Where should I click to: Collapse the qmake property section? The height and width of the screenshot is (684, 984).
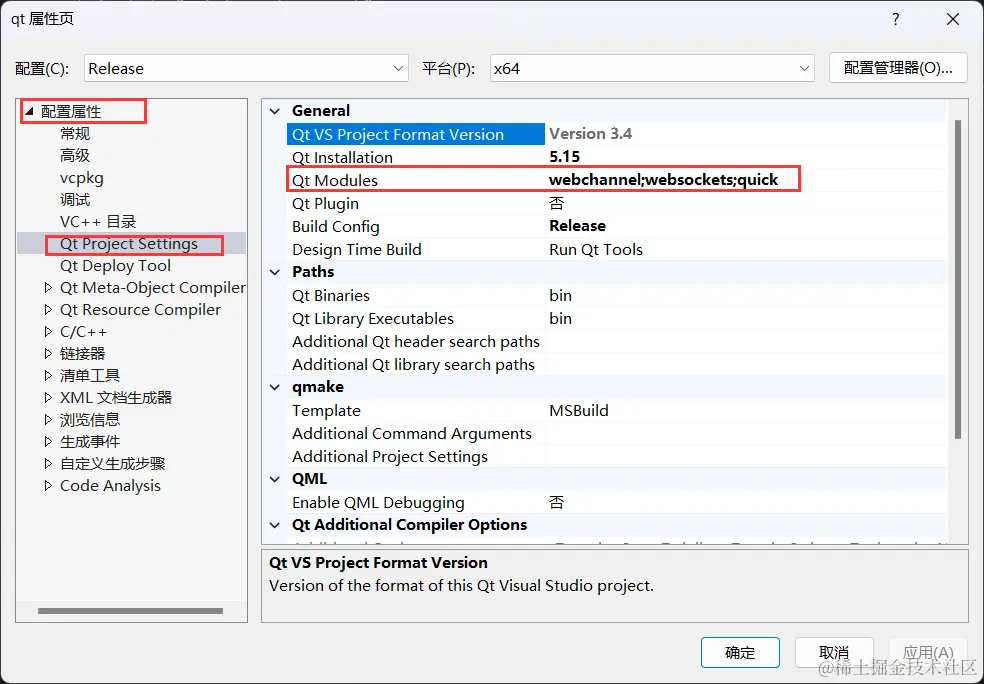(274, 387)
